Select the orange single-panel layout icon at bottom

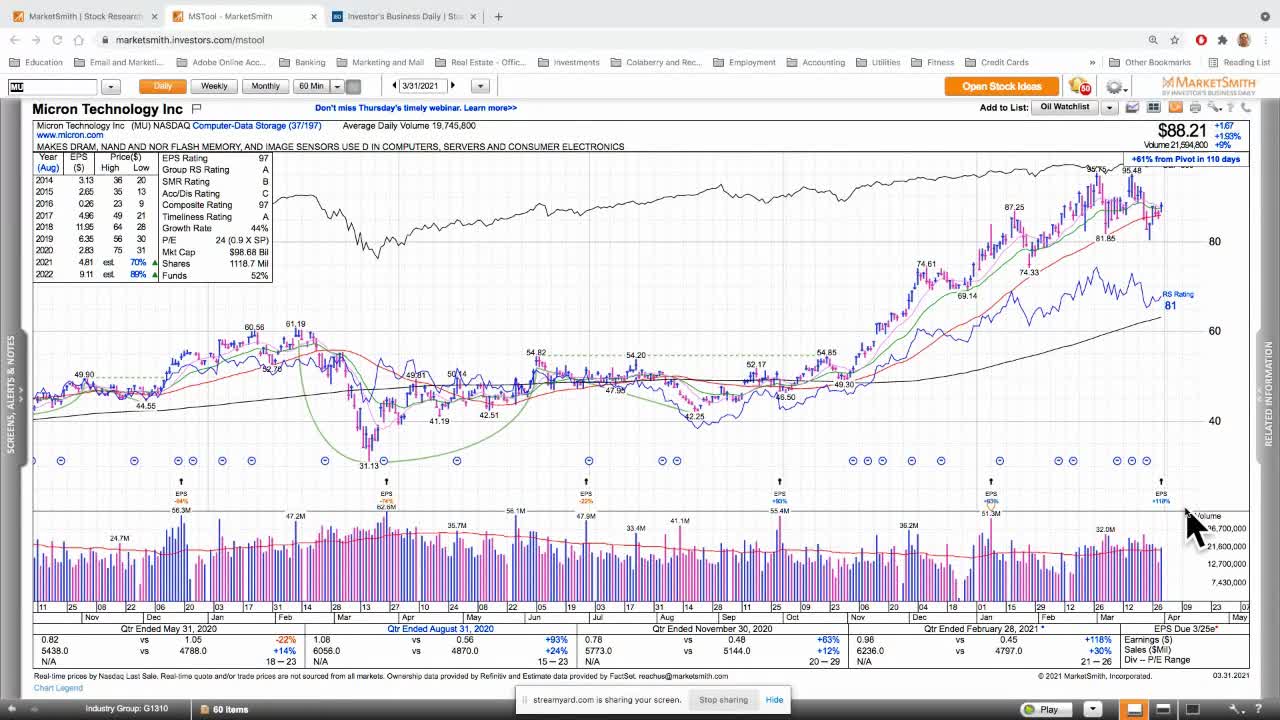pos(1135,709)
